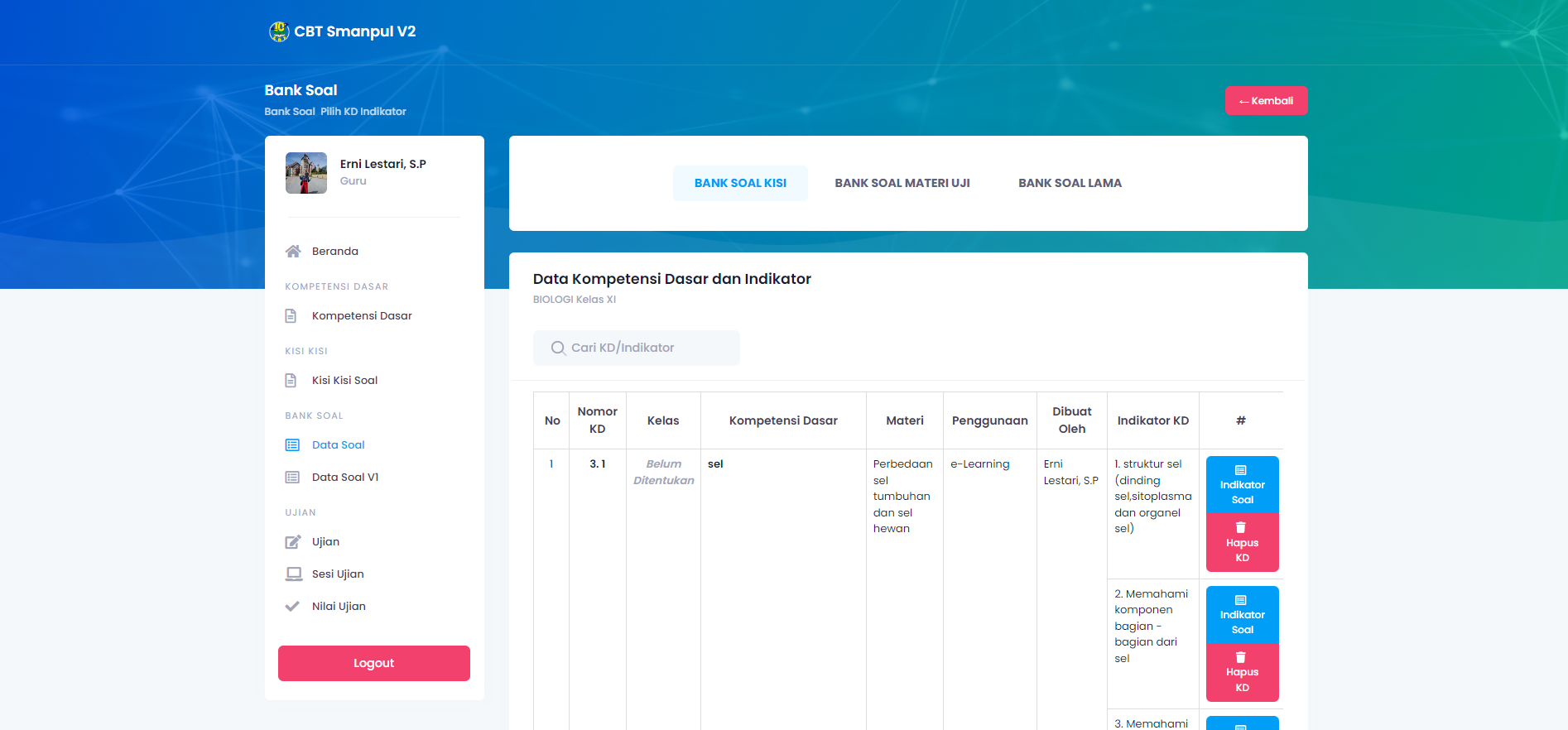Click the Kisi Kisi Soal file icon
This screenshot has height=730, width=1568.
click(291, 380)
